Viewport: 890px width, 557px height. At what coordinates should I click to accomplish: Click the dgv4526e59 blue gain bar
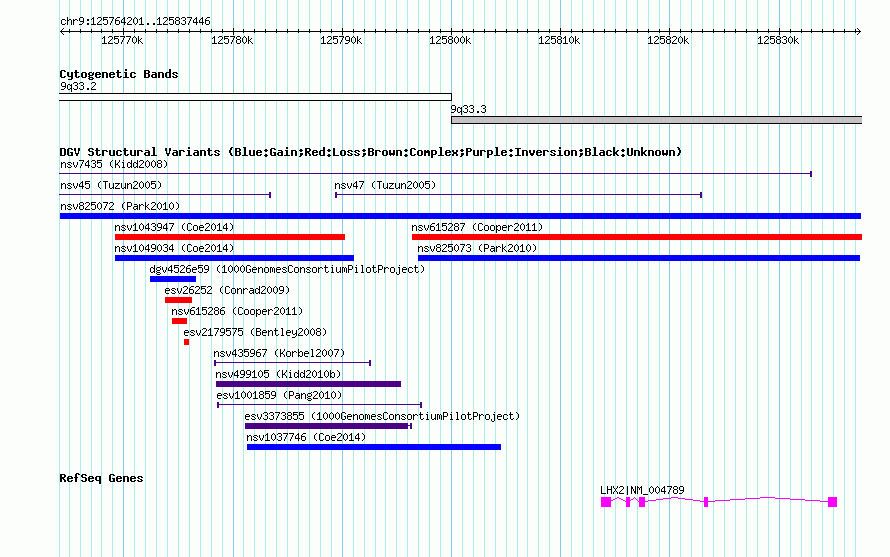(173, 279)
